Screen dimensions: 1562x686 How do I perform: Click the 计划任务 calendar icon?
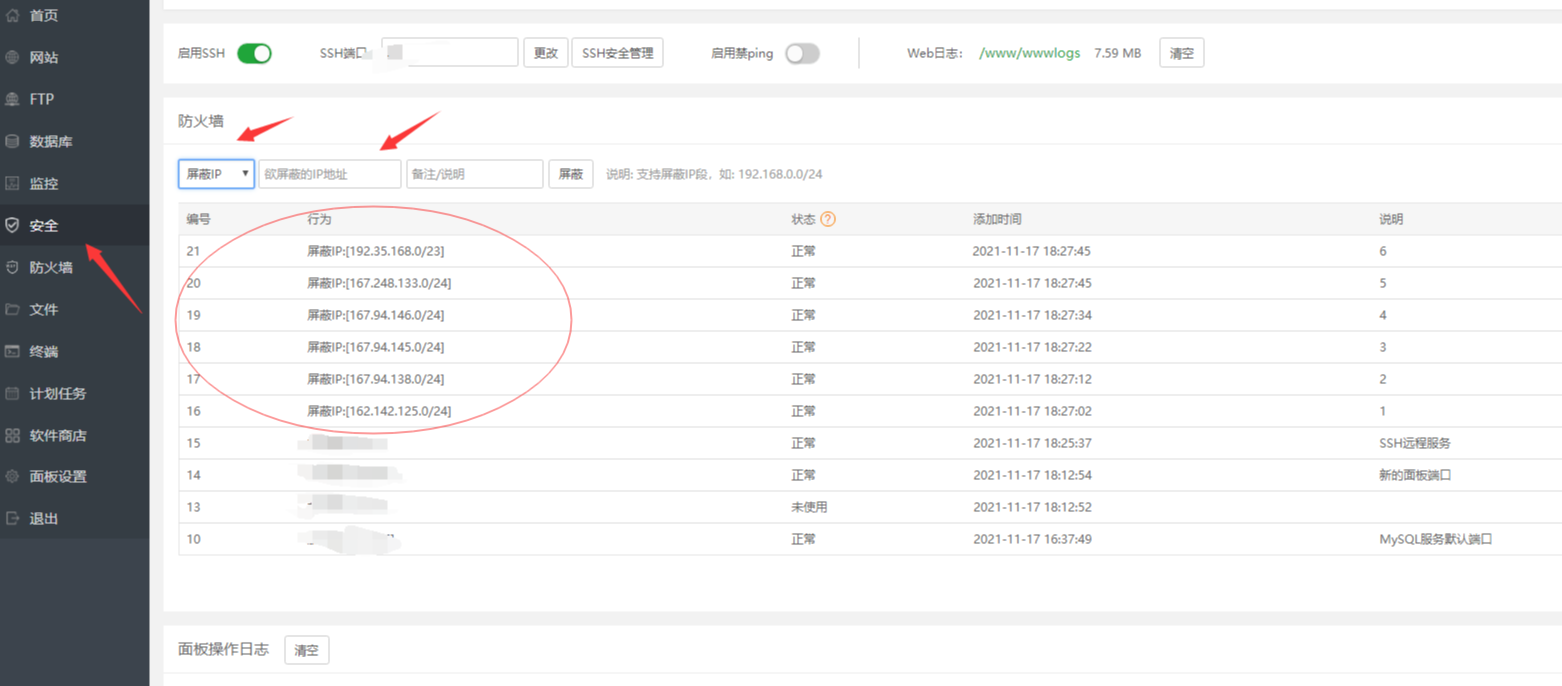click(x=12, y=394)
